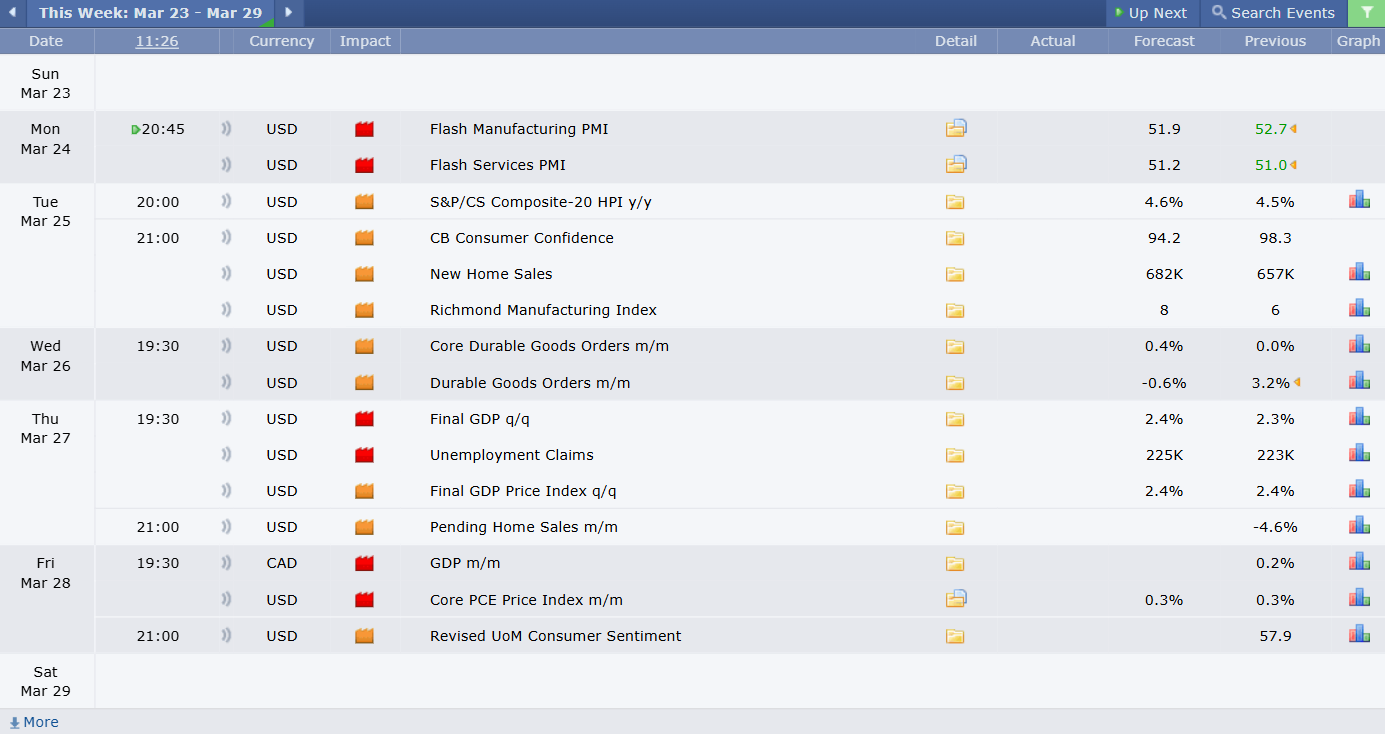This screenshot has height=734, width=1385.
Task: Open Search Events
Action: 1273,13
